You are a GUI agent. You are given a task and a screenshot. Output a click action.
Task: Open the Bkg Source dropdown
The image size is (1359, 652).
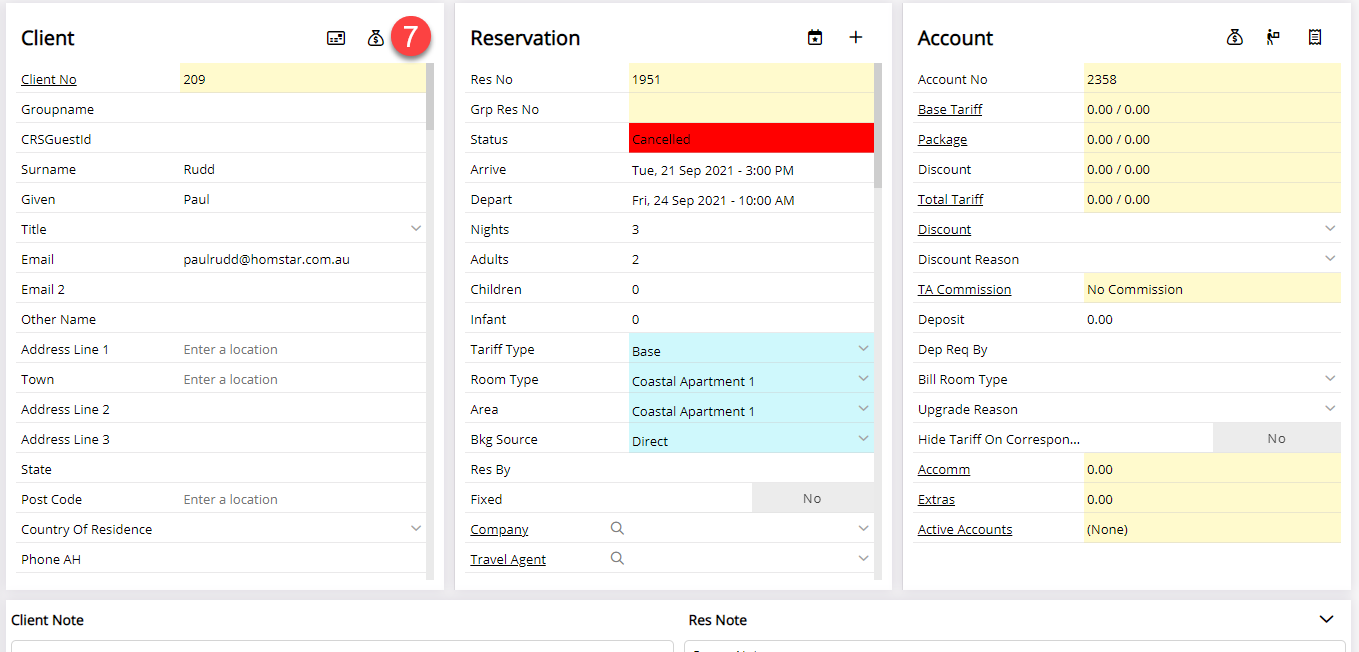(864, 439)
